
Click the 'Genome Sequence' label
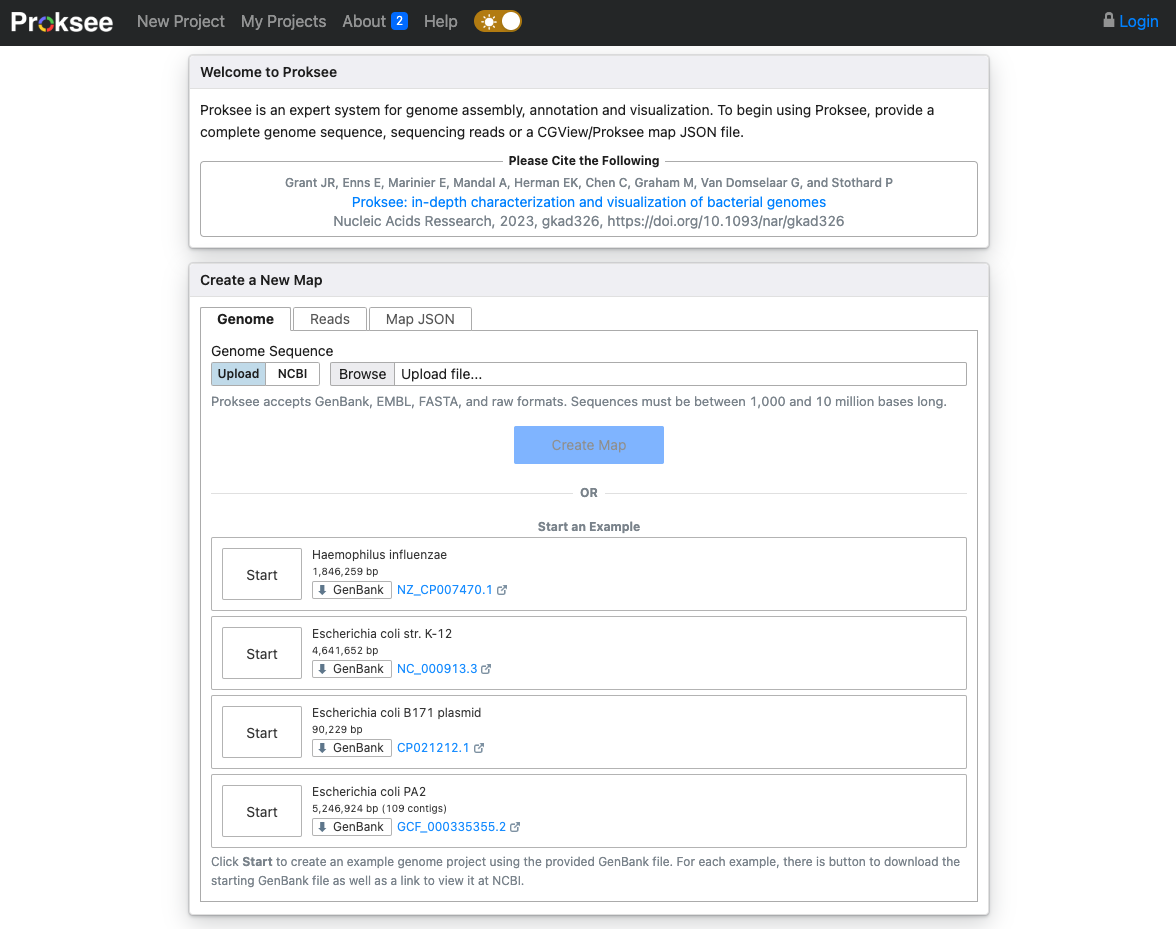[272, 351]
